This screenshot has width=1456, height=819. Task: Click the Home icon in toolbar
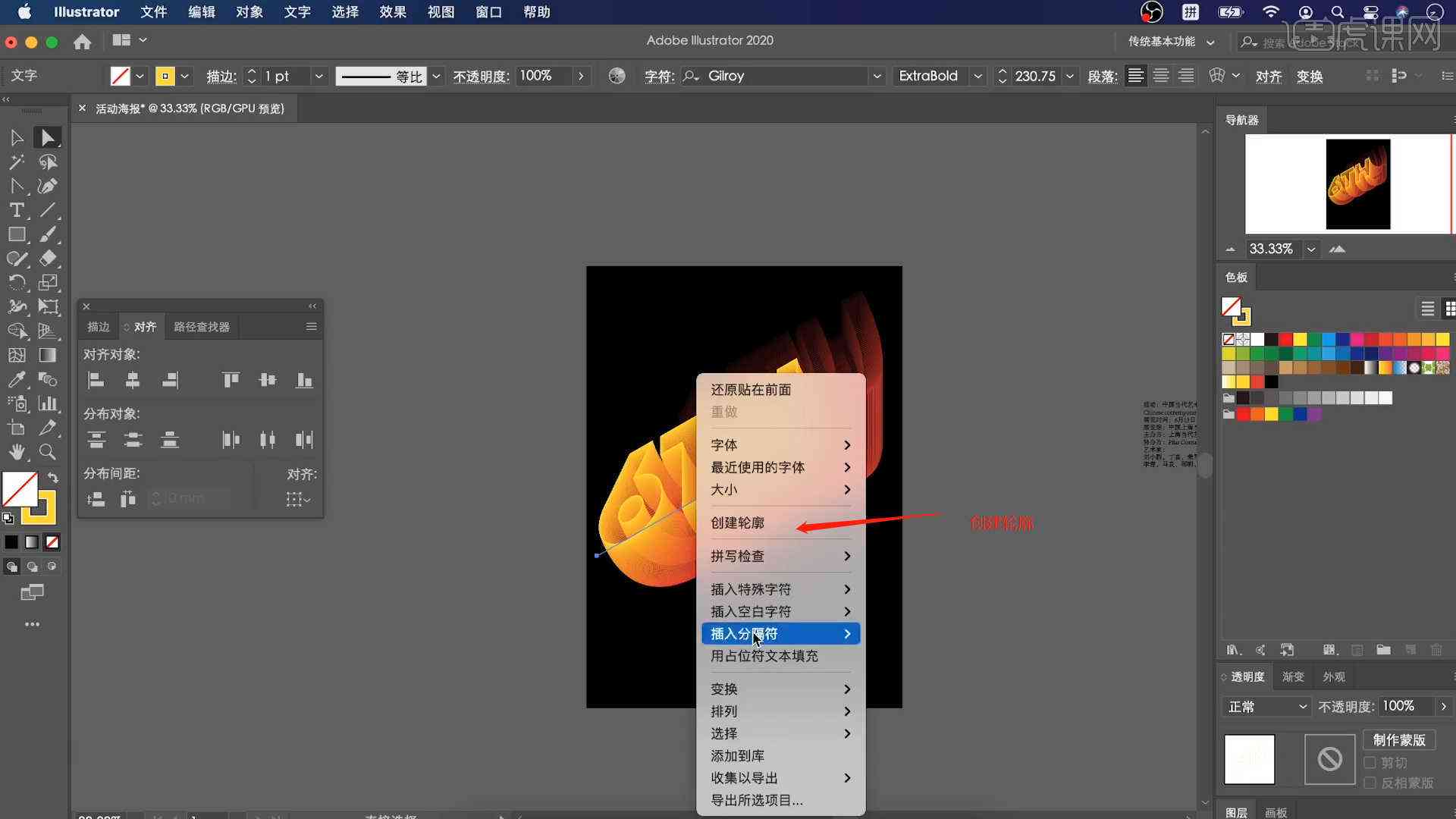coord(83,42)
